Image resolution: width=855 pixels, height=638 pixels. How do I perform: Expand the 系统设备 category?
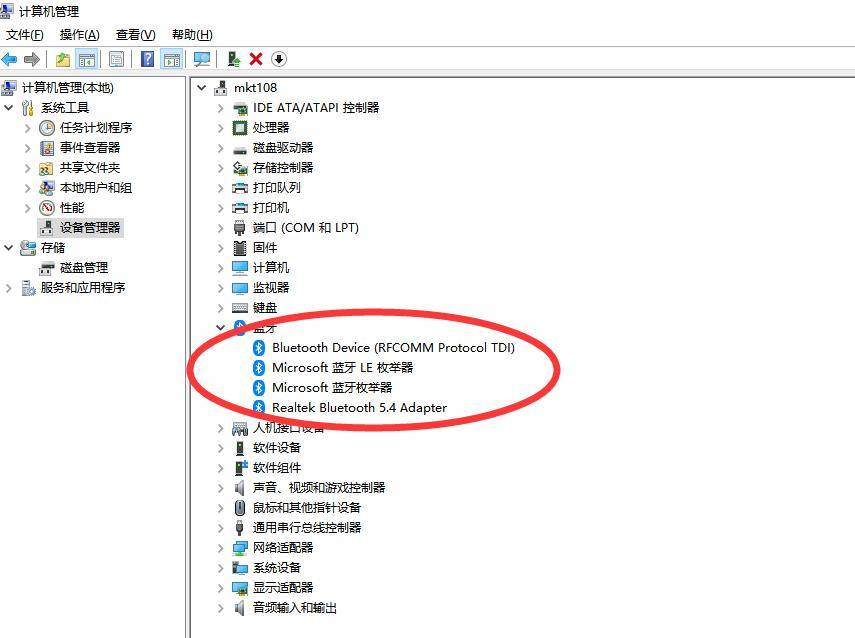click(220, 568)
